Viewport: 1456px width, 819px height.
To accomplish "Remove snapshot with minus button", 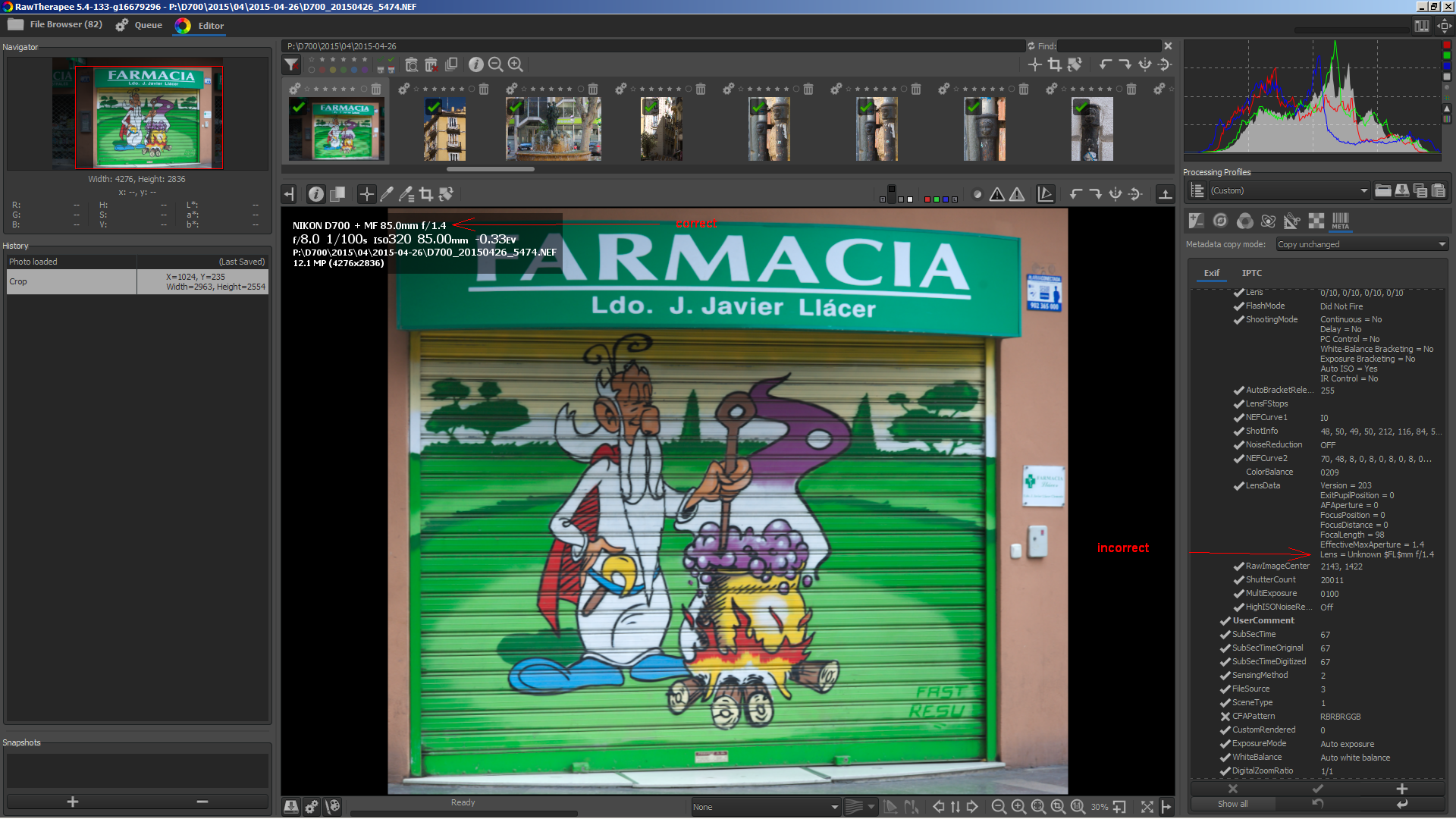I will [x=202, y=802].
